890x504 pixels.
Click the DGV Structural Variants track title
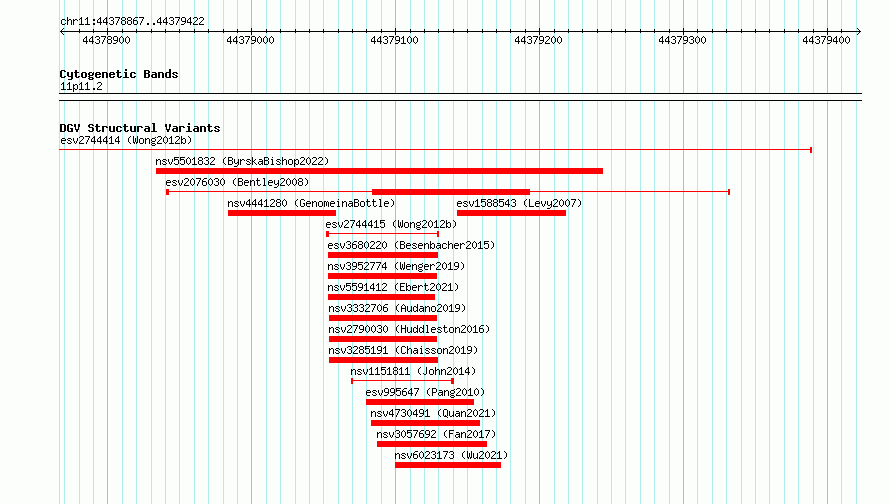[x=140, y=128]
